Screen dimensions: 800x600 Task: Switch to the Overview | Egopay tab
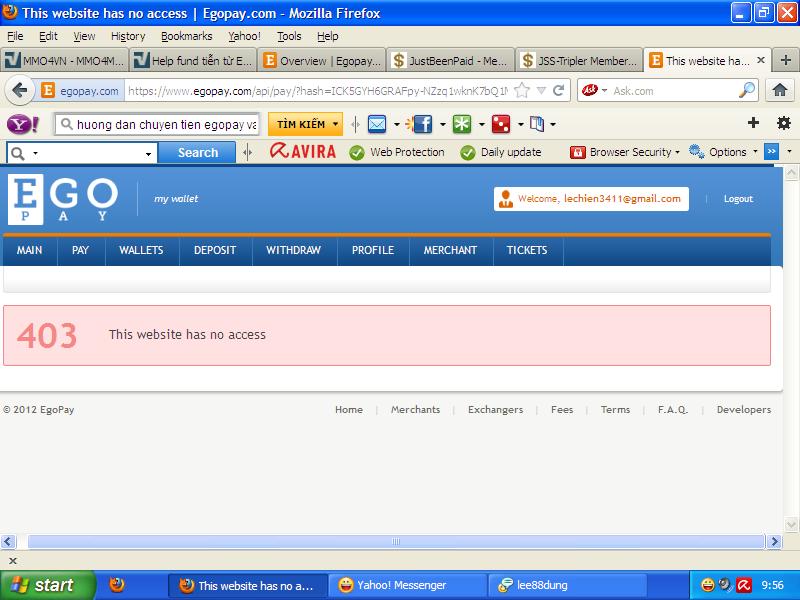[321, 61]
